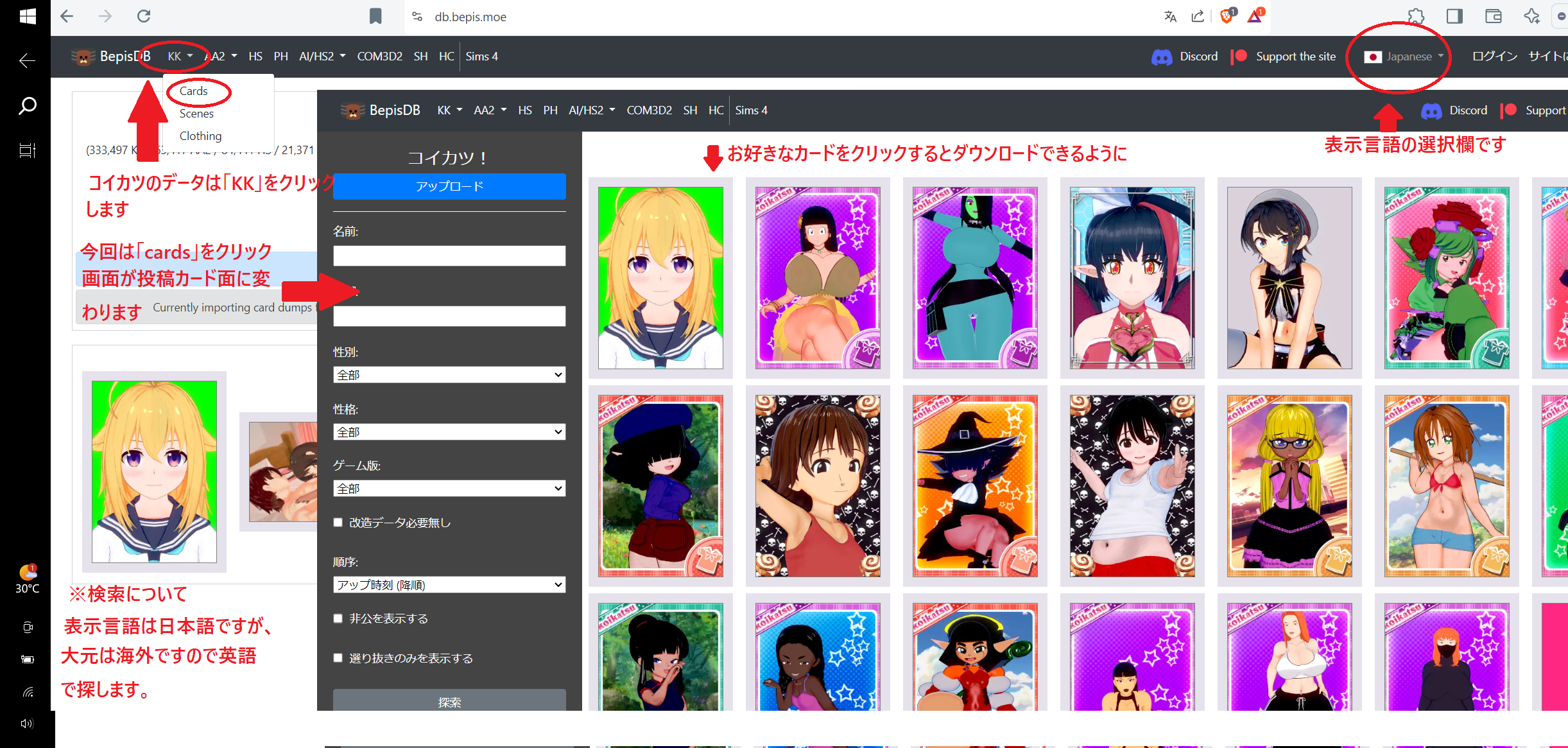Open the Brave Wallet icon
This screenshot has height=748, width=1568.
pyautogui.click(x=1494, y=16)
